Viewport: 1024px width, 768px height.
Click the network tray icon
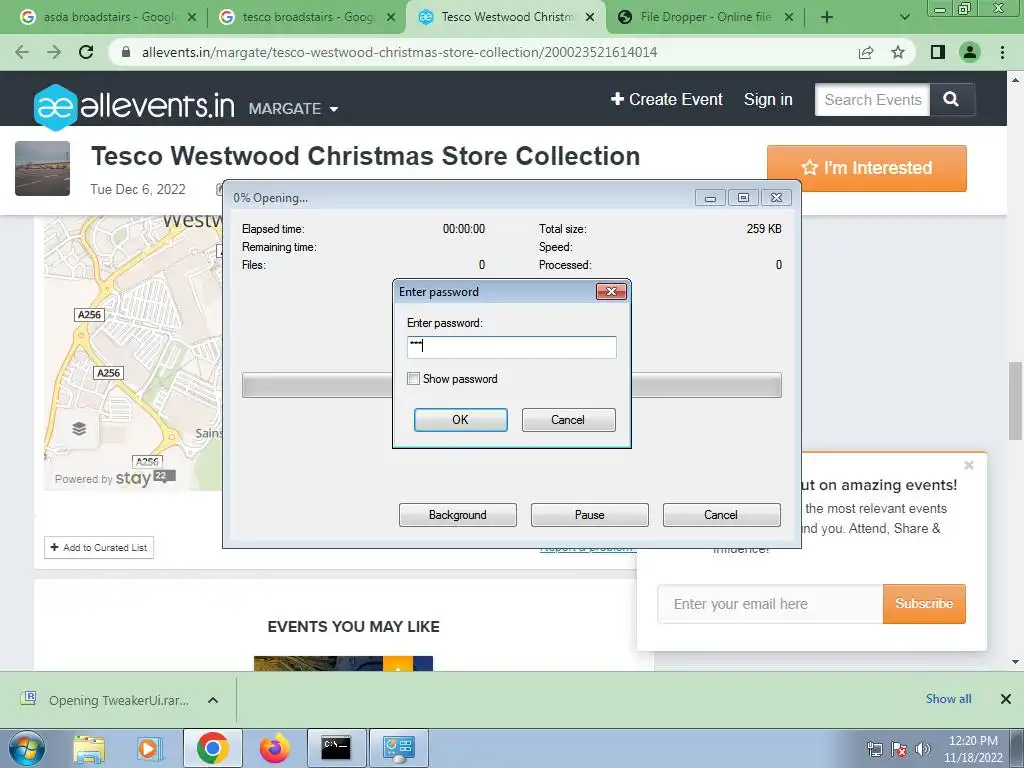tap(874, 750)
